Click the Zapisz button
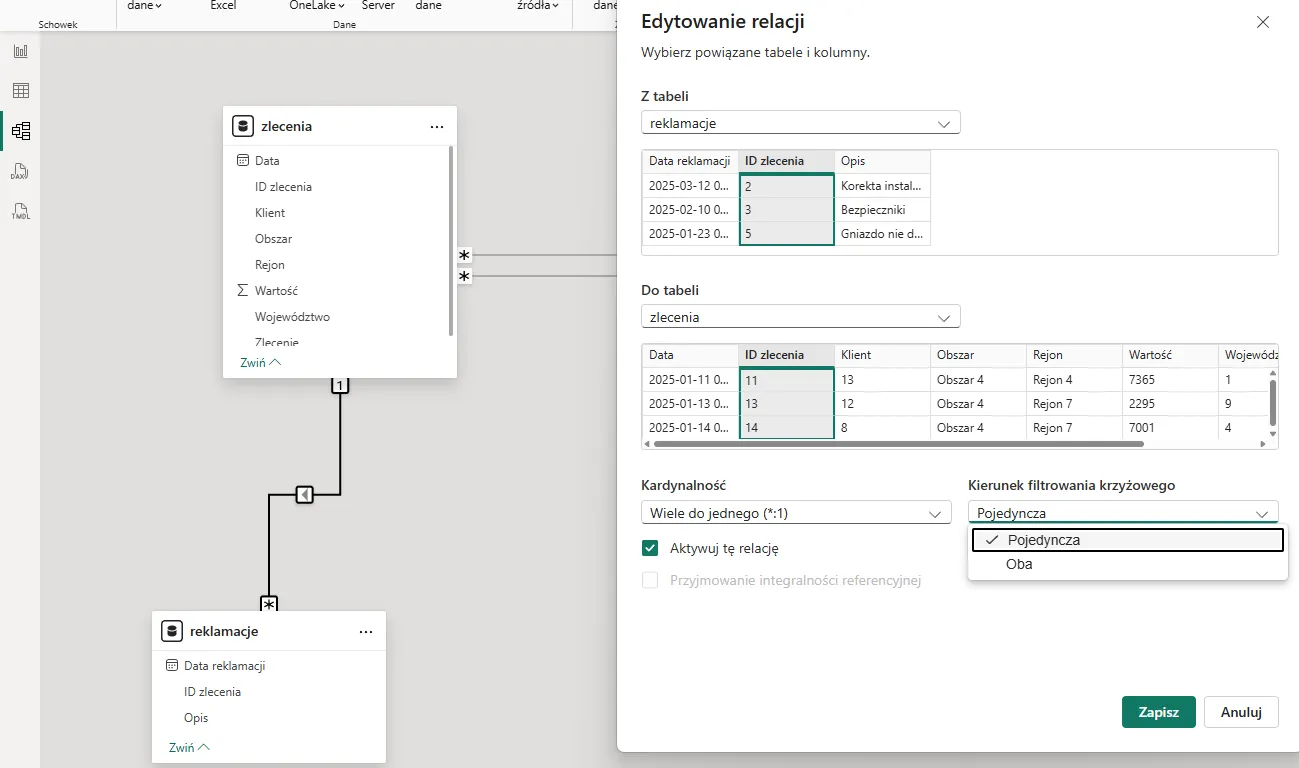This screenshot has width=1299, height=768. pos(1158,713)
